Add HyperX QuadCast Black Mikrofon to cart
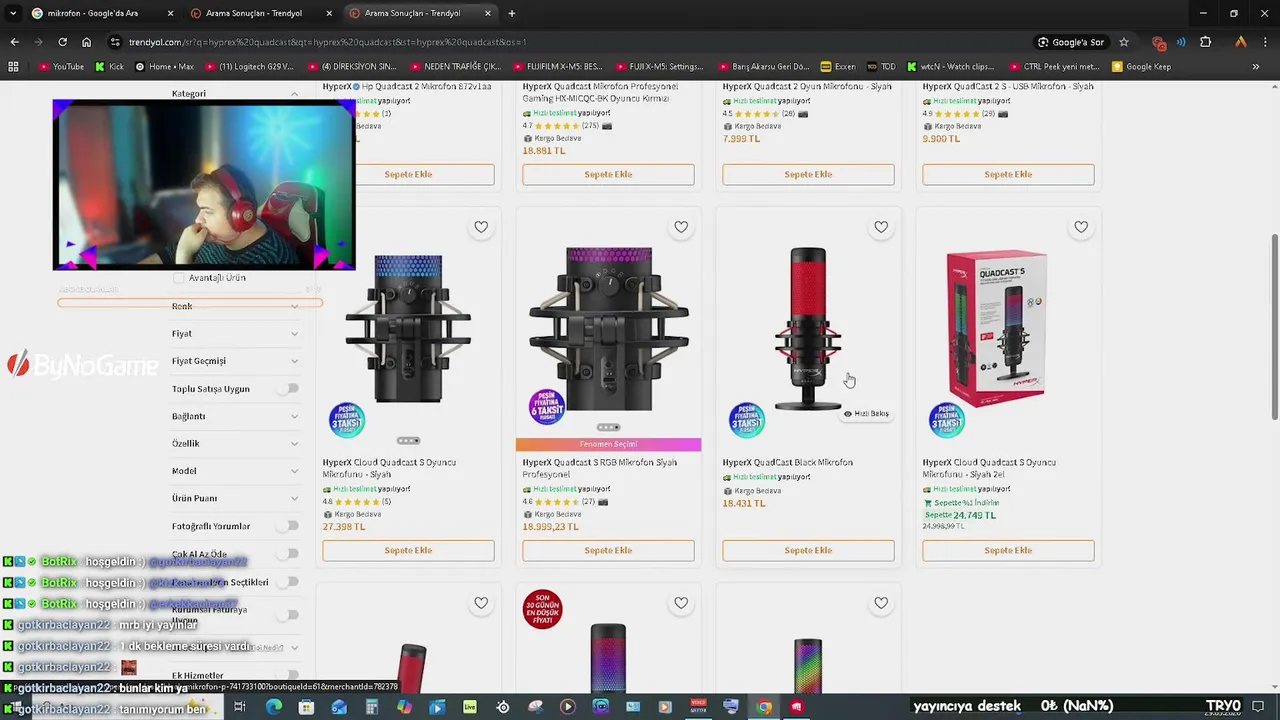 click(808, 550)
